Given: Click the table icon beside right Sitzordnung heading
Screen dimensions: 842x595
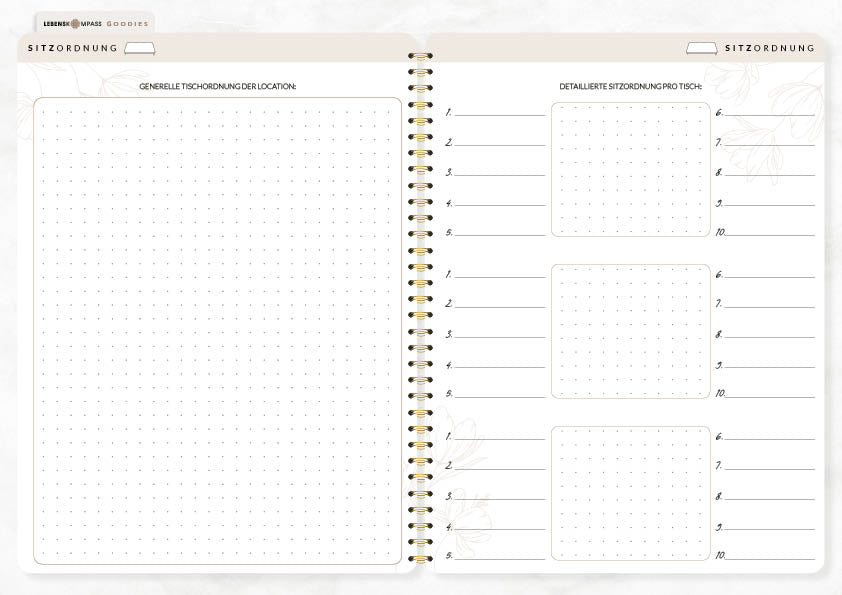Looking at the screenshot, I should (702, 48).
